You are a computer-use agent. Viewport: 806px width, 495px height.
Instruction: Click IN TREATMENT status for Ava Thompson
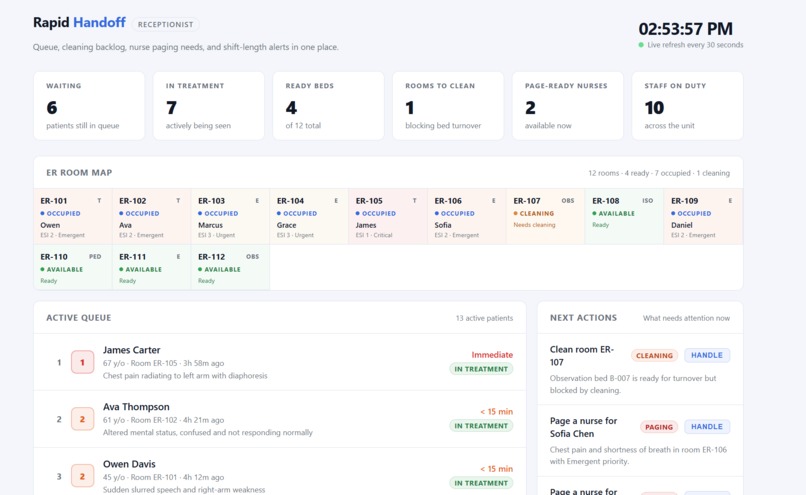[481, 426]
